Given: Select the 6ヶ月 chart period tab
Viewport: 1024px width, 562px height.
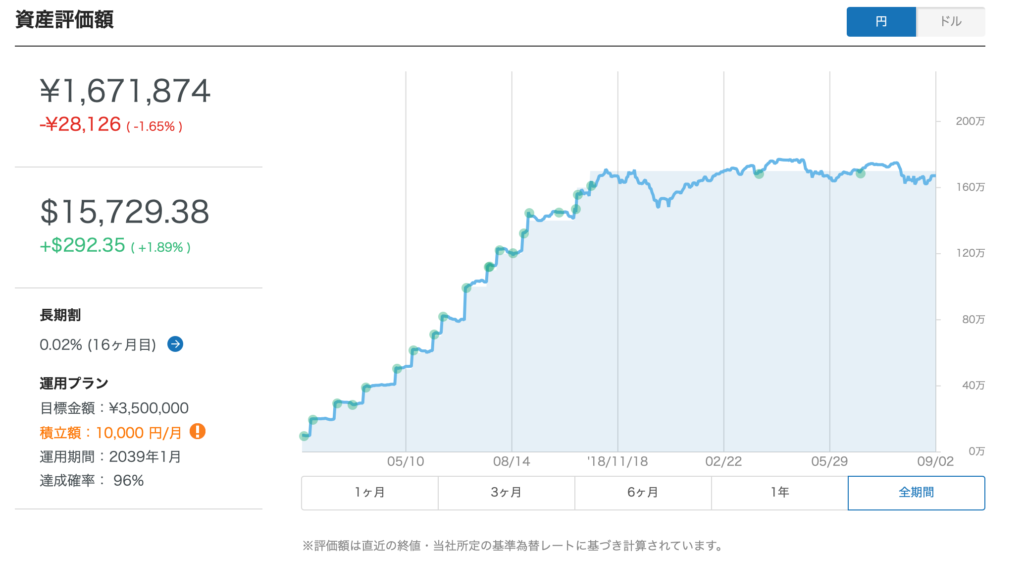Looking at the screenshot, I should 643,493.
